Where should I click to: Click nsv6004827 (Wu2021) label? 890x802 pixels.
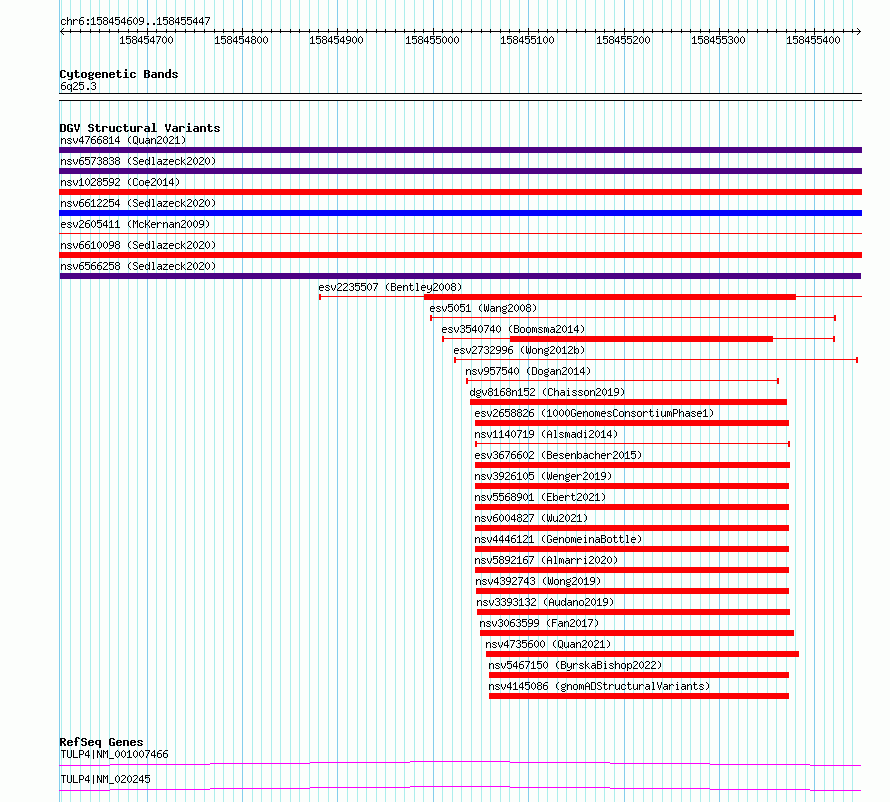[x=531, y=518]
